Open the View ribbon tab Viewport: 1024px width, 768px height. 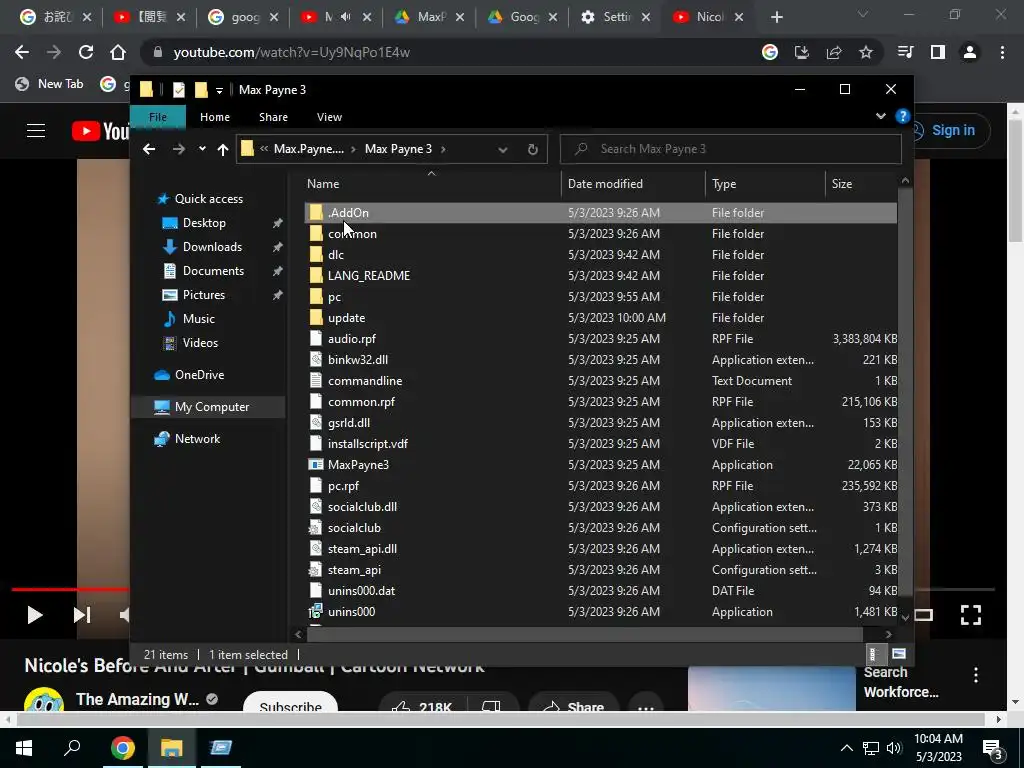[329, 117]
